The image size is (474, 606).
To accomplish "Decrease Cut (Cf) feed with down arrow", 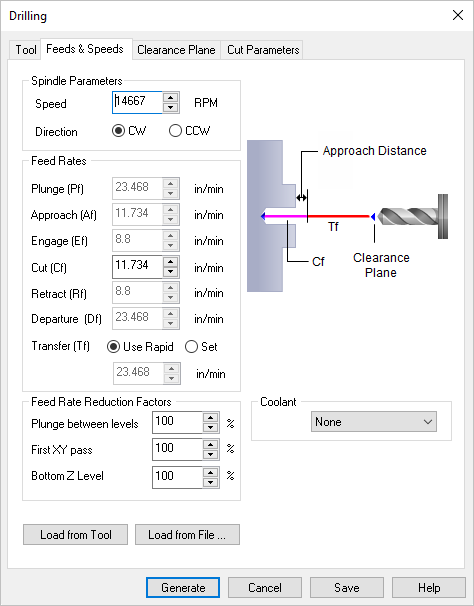I will (x=171, y=272).
